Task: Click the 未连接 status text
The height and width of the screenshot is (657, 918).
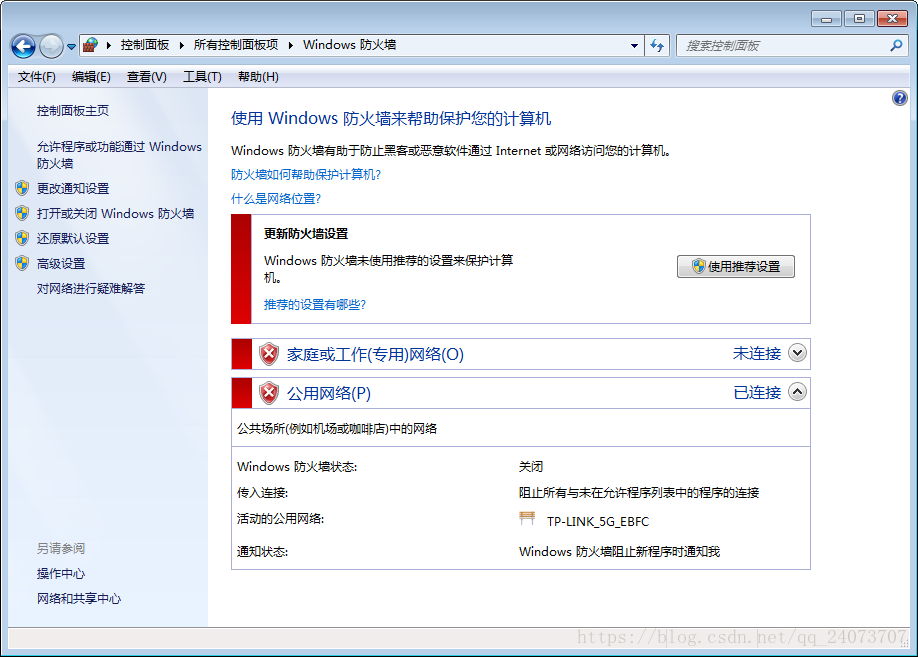Action: (x=756, y=354)
